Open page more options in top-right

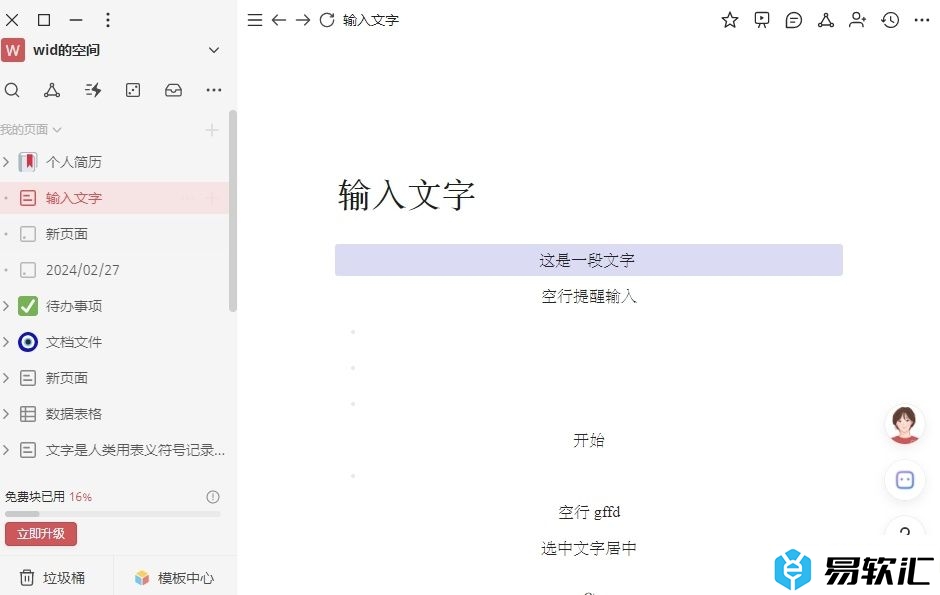pyautogui.click(x=922, y=20)
